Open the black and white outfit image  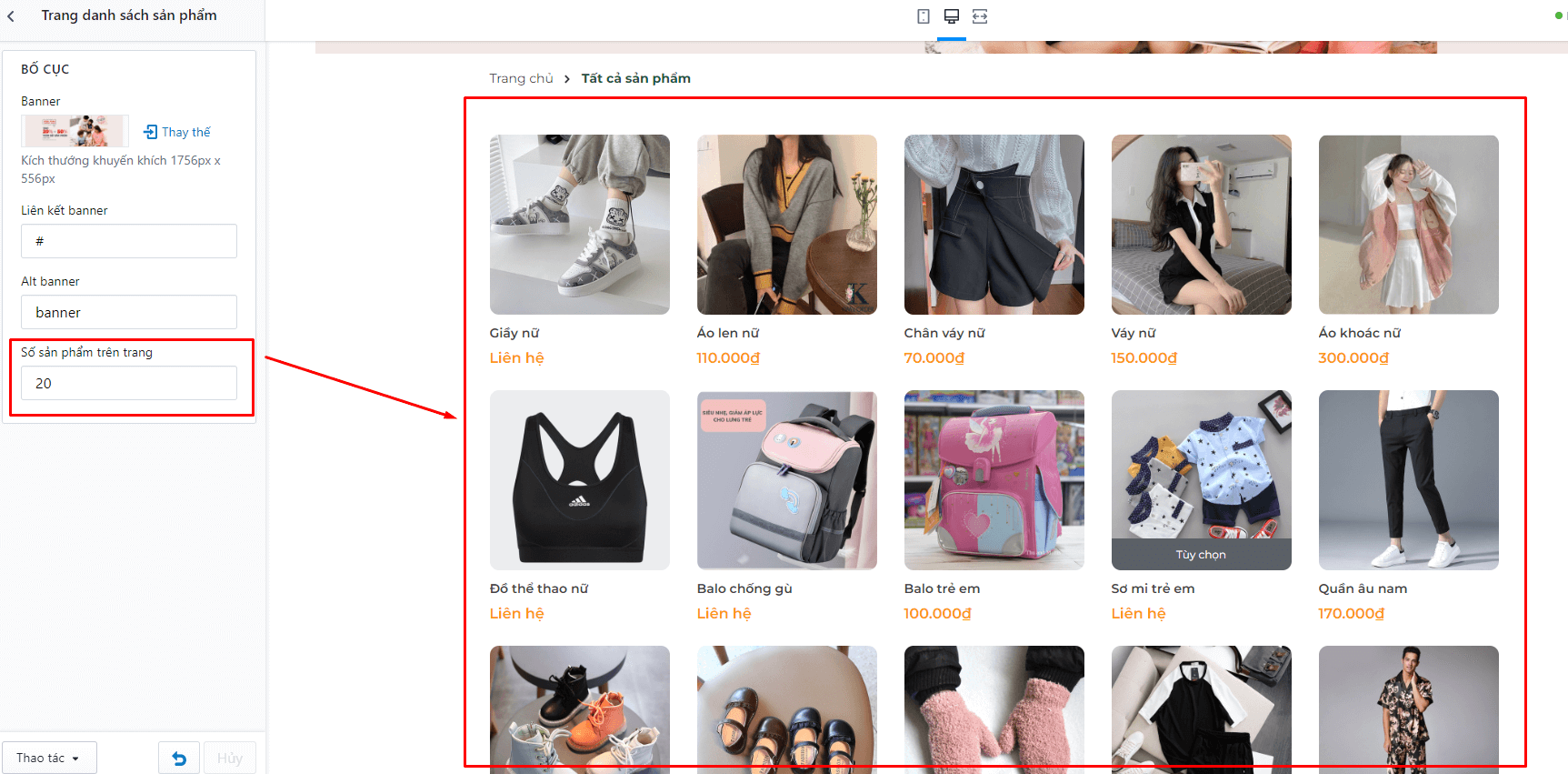point(1202,709)
